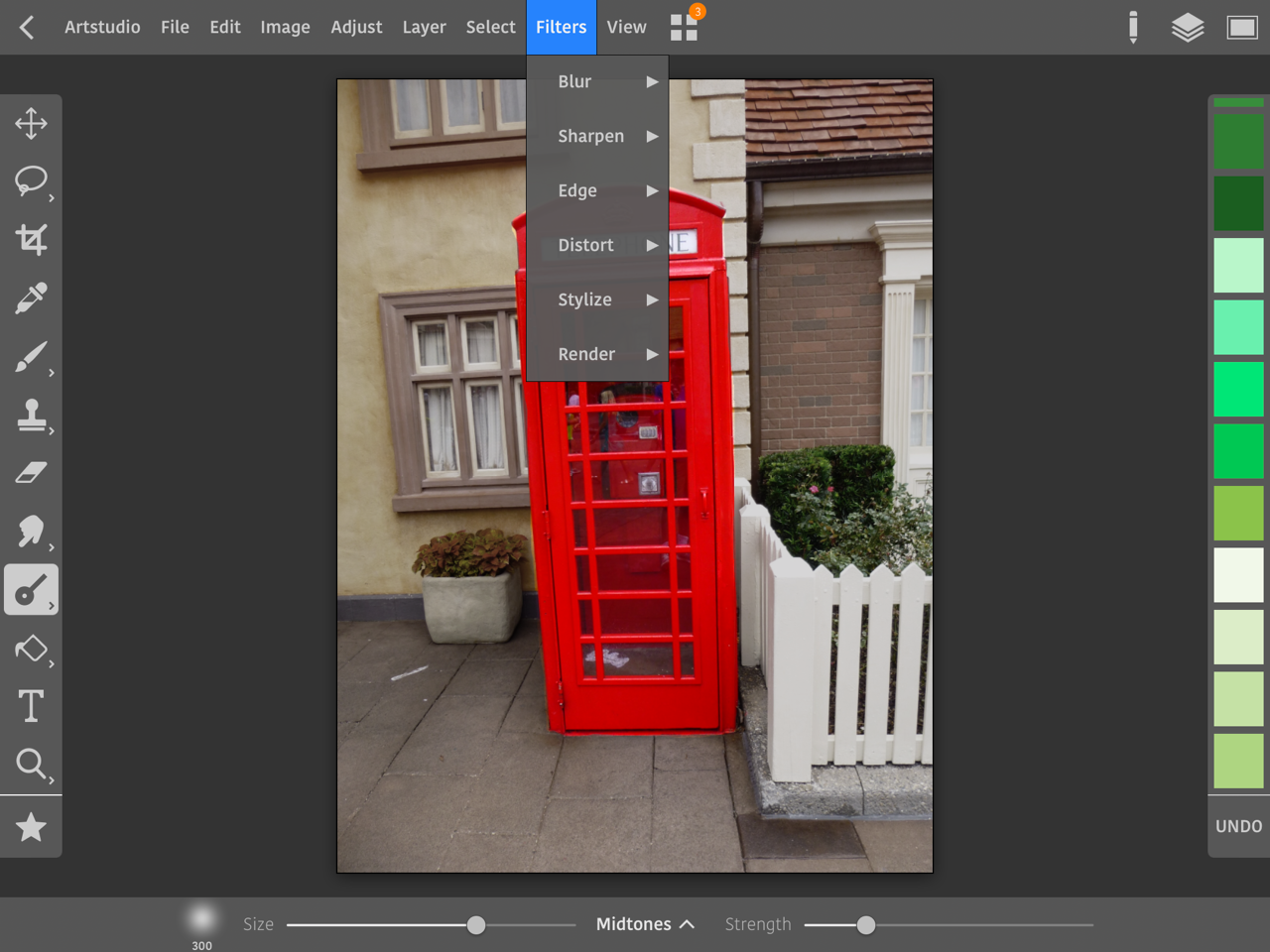Screen dimensions: 1270x952
Task: Activate the Crop tool
Action: (x=31, y=239)
